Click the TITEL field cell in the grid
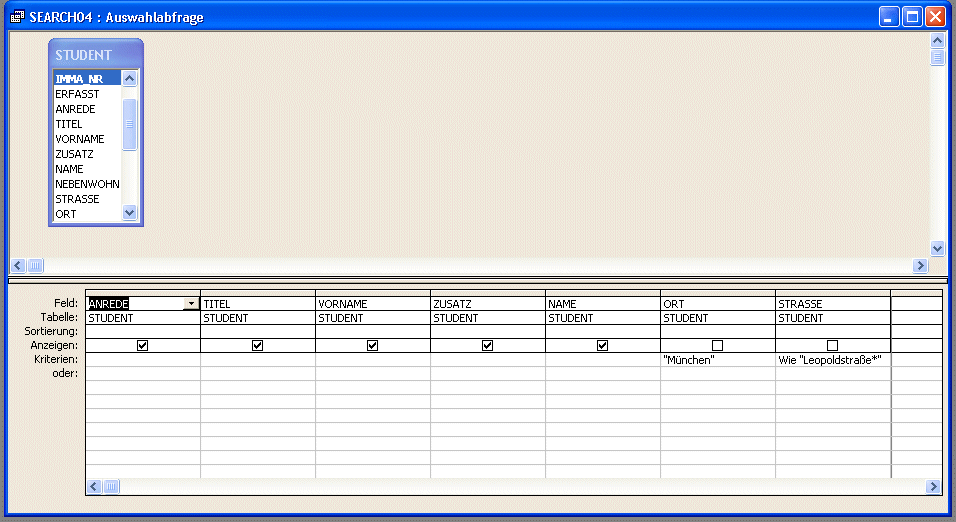 258,304
